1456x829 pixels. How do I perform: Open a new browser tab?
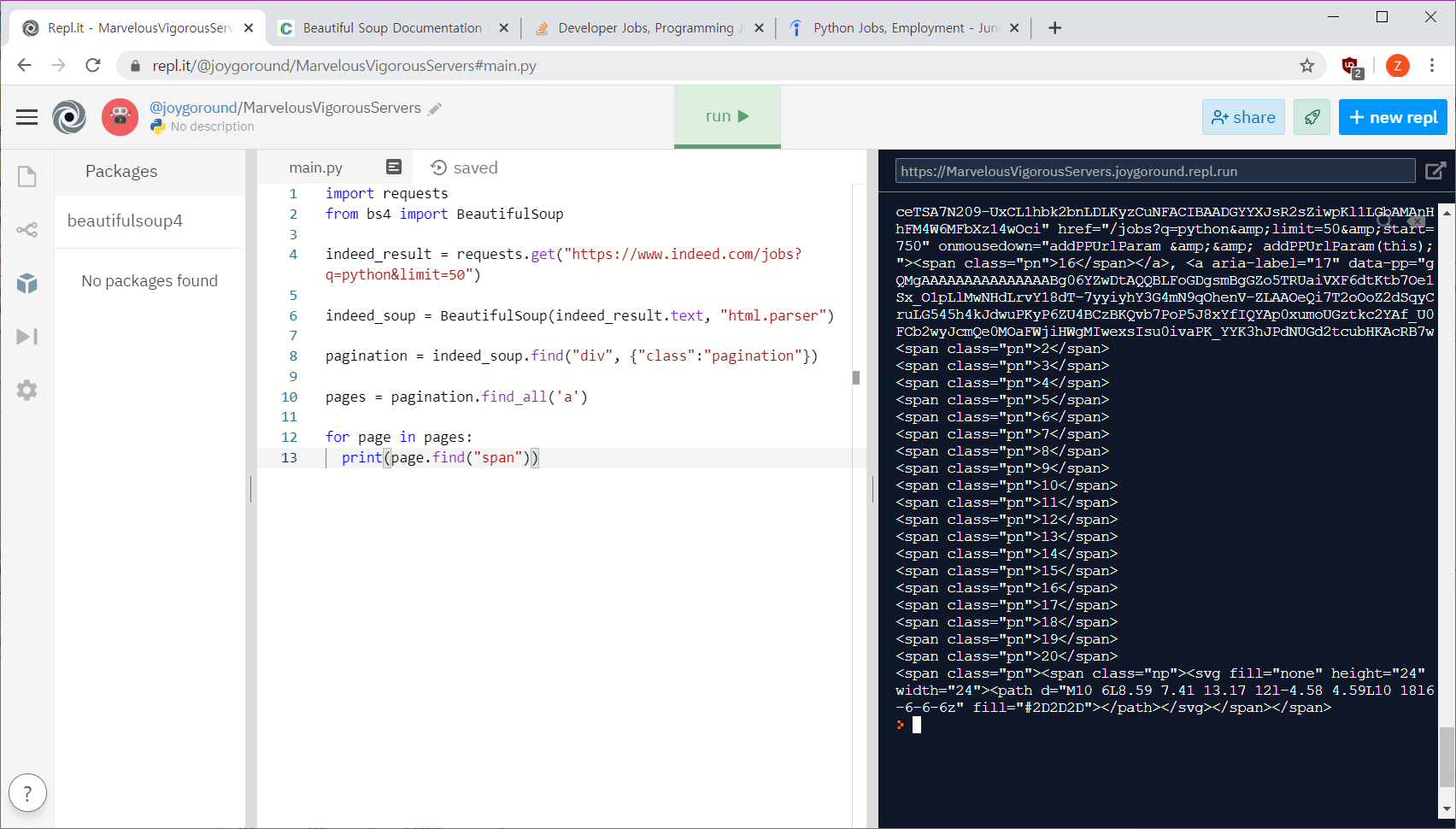(1055, 28)
